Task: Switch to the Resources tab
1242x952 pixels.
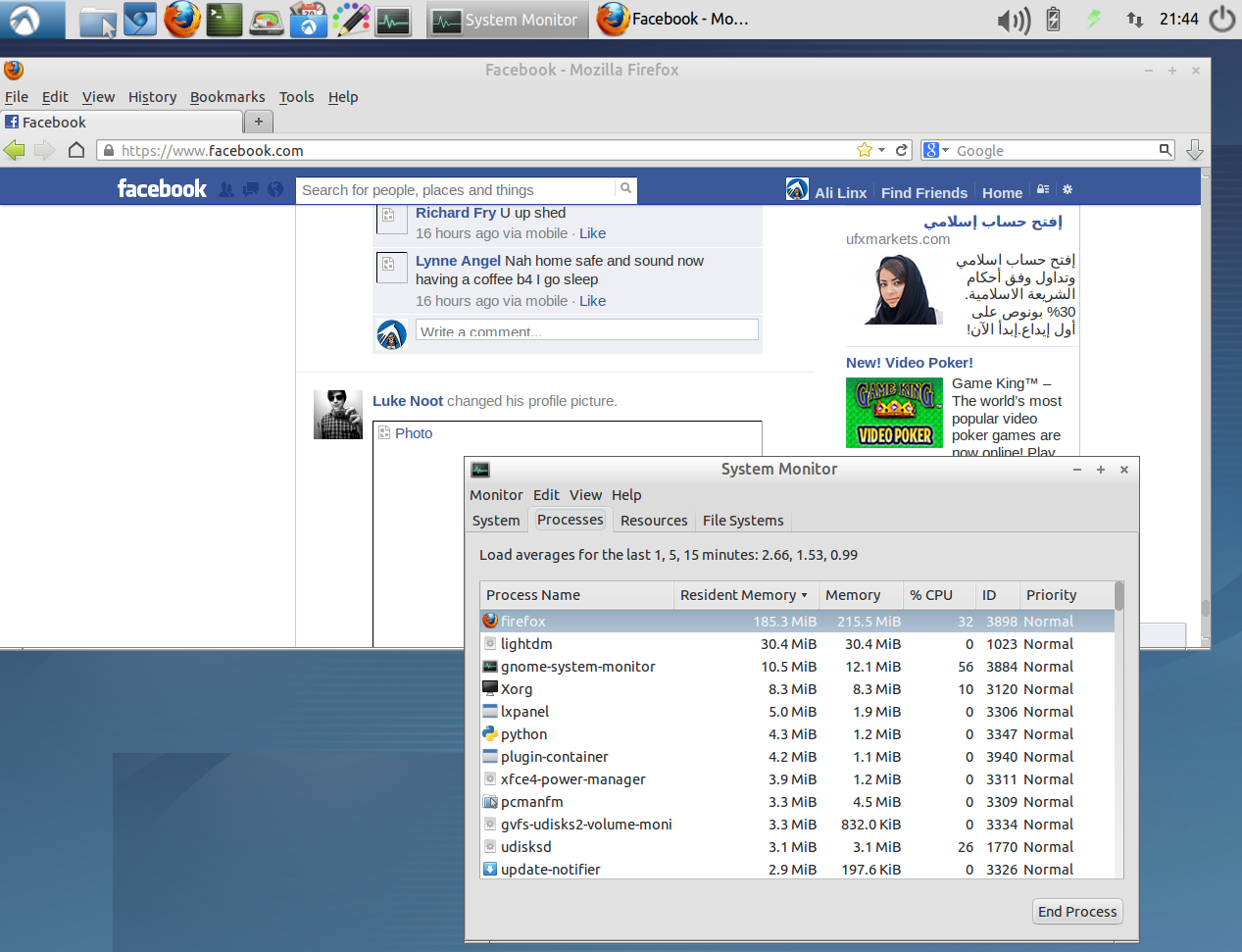Action: pos(654,521)
